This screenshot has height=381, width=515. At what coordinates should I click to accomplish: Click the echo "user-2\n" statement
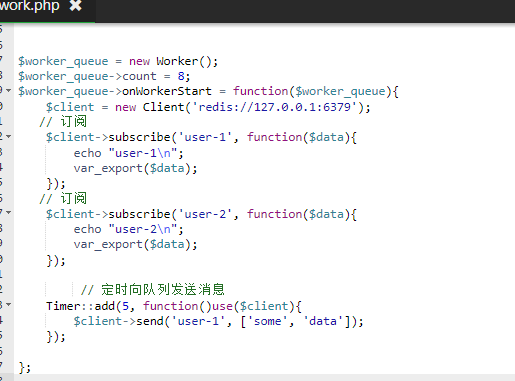click(x=129, y=229)
